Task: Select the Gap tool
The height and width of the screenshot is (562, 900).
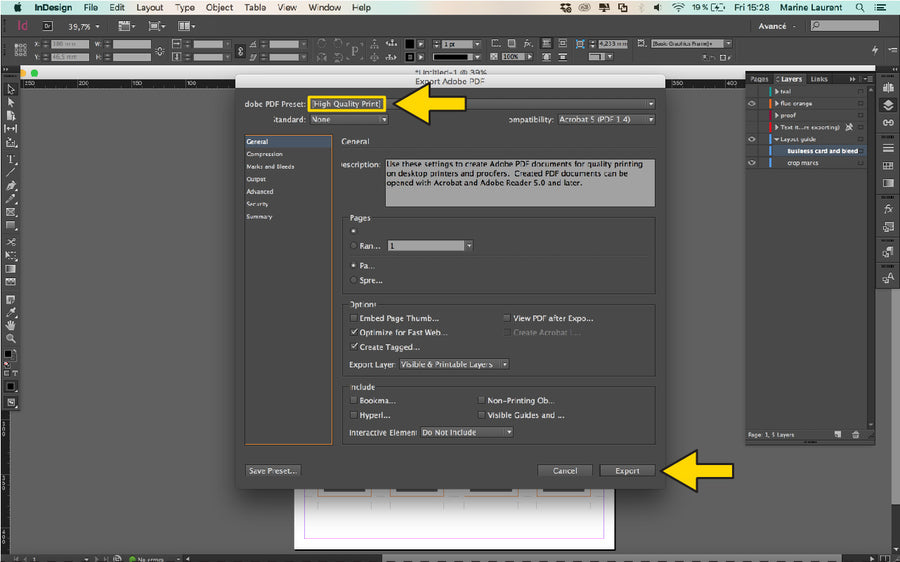Action: tap(10, 129)
